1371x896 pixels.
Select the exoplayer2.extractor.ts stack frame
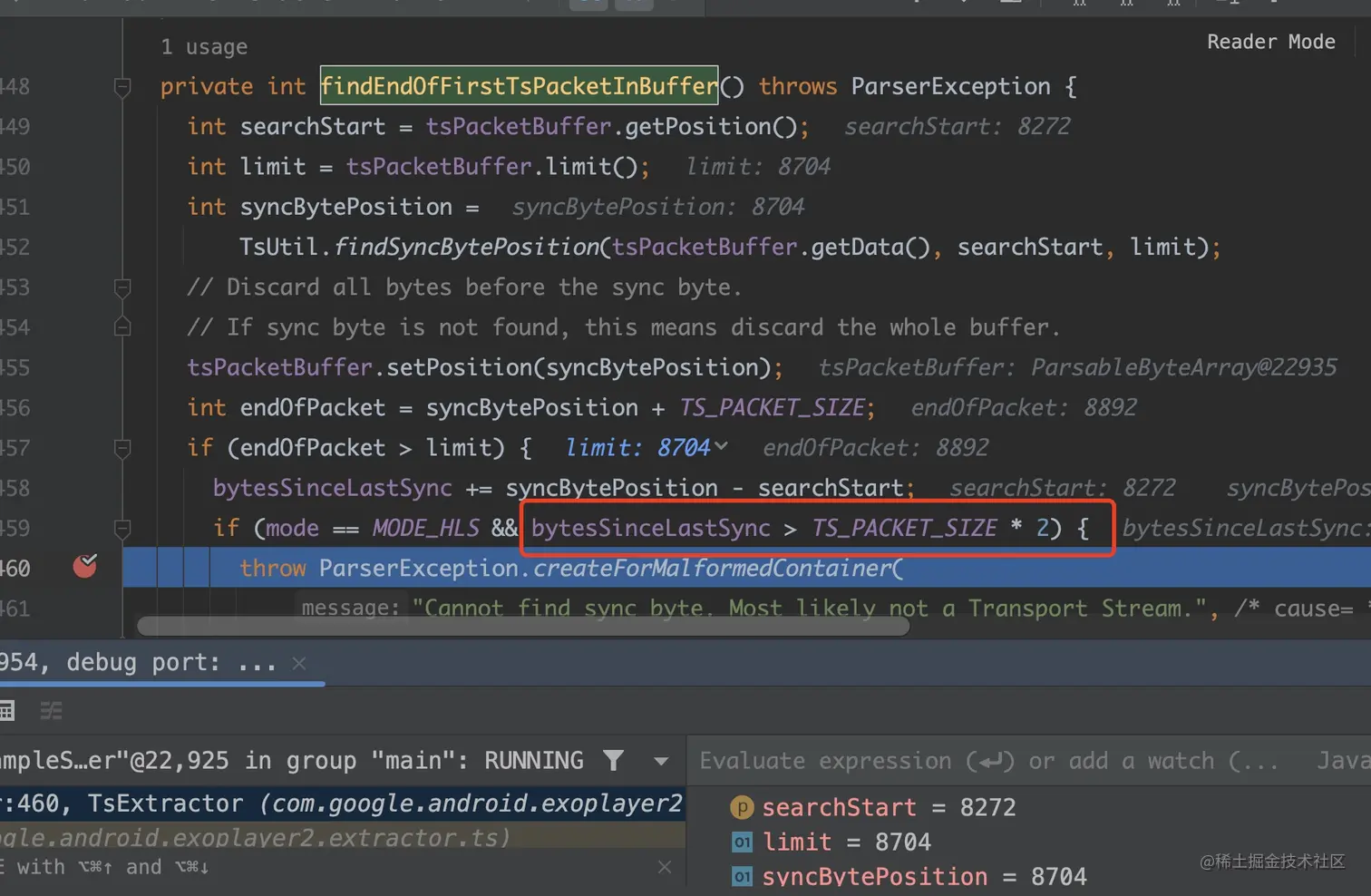point(341,836)
